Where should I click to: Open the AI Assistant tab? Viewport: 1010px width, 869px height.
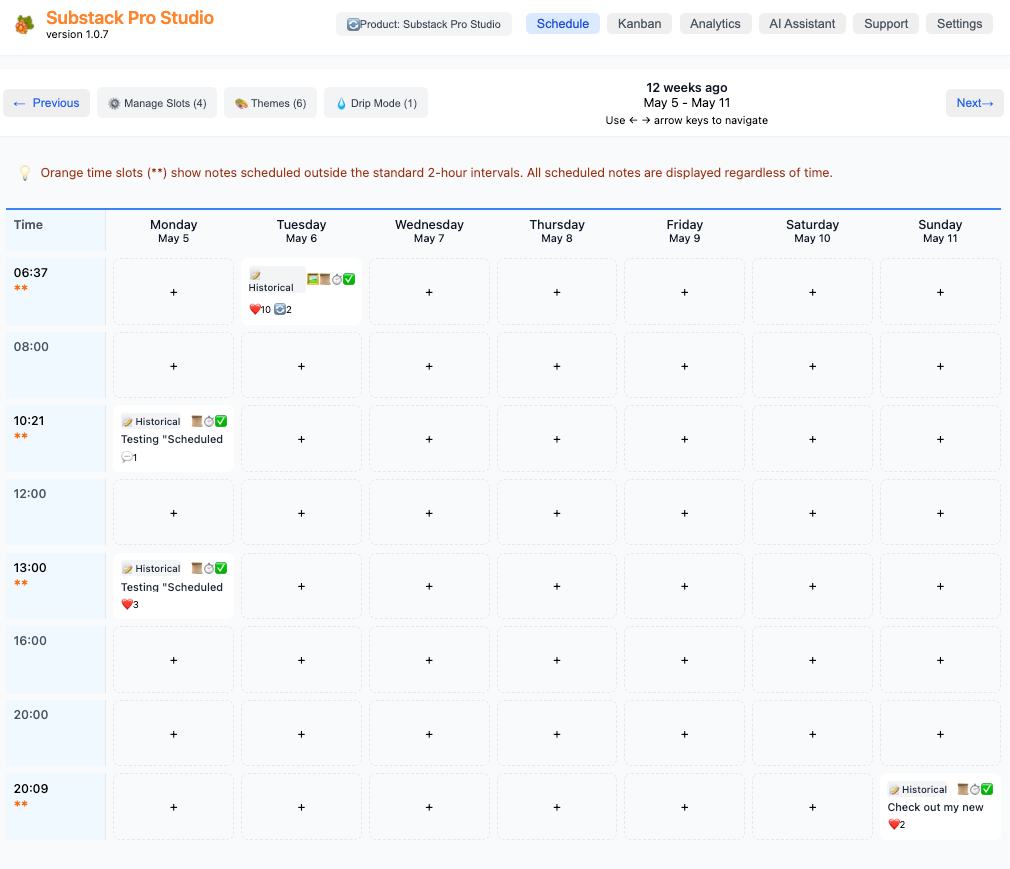[802, 24]
